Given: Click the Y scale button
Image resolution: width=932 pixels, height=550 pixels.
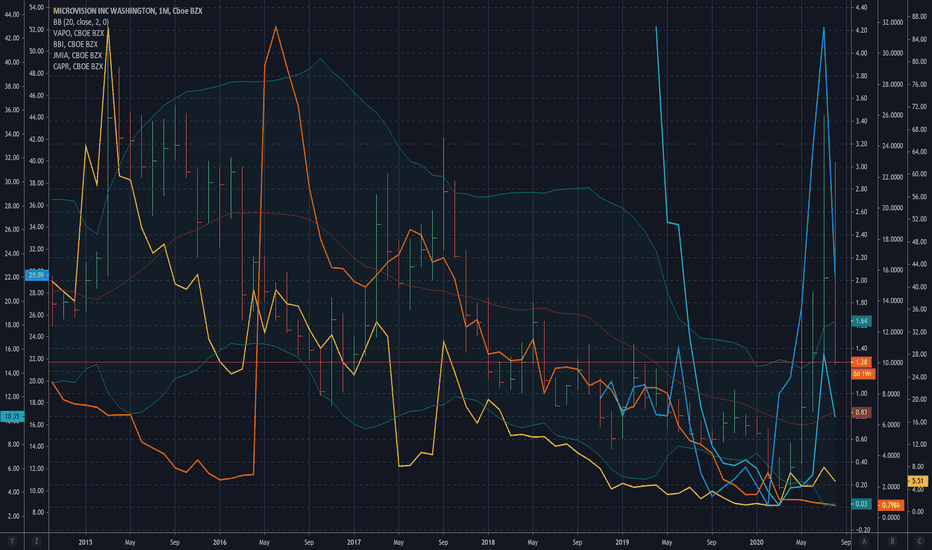Looking at the screenshot, I should (x=12, y=541).
